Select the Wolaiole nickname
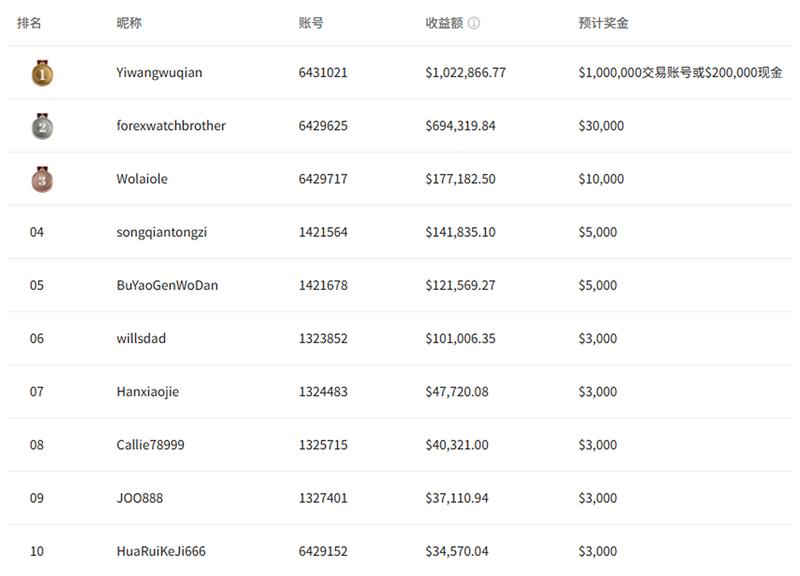 142,179
